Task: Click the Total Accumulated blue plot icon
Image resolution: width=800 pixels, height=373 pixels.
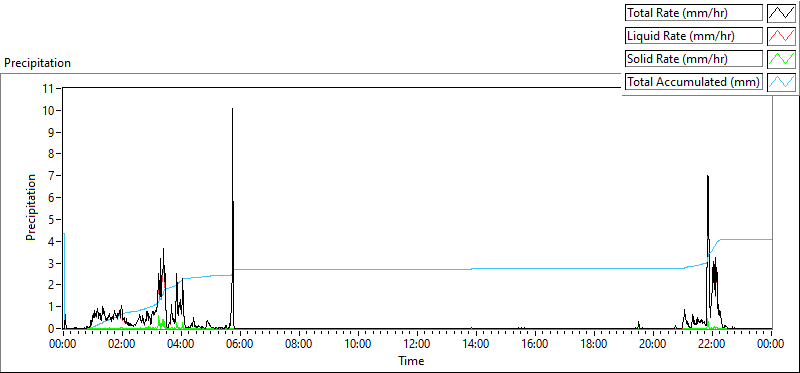Action: tap(781, 82)
